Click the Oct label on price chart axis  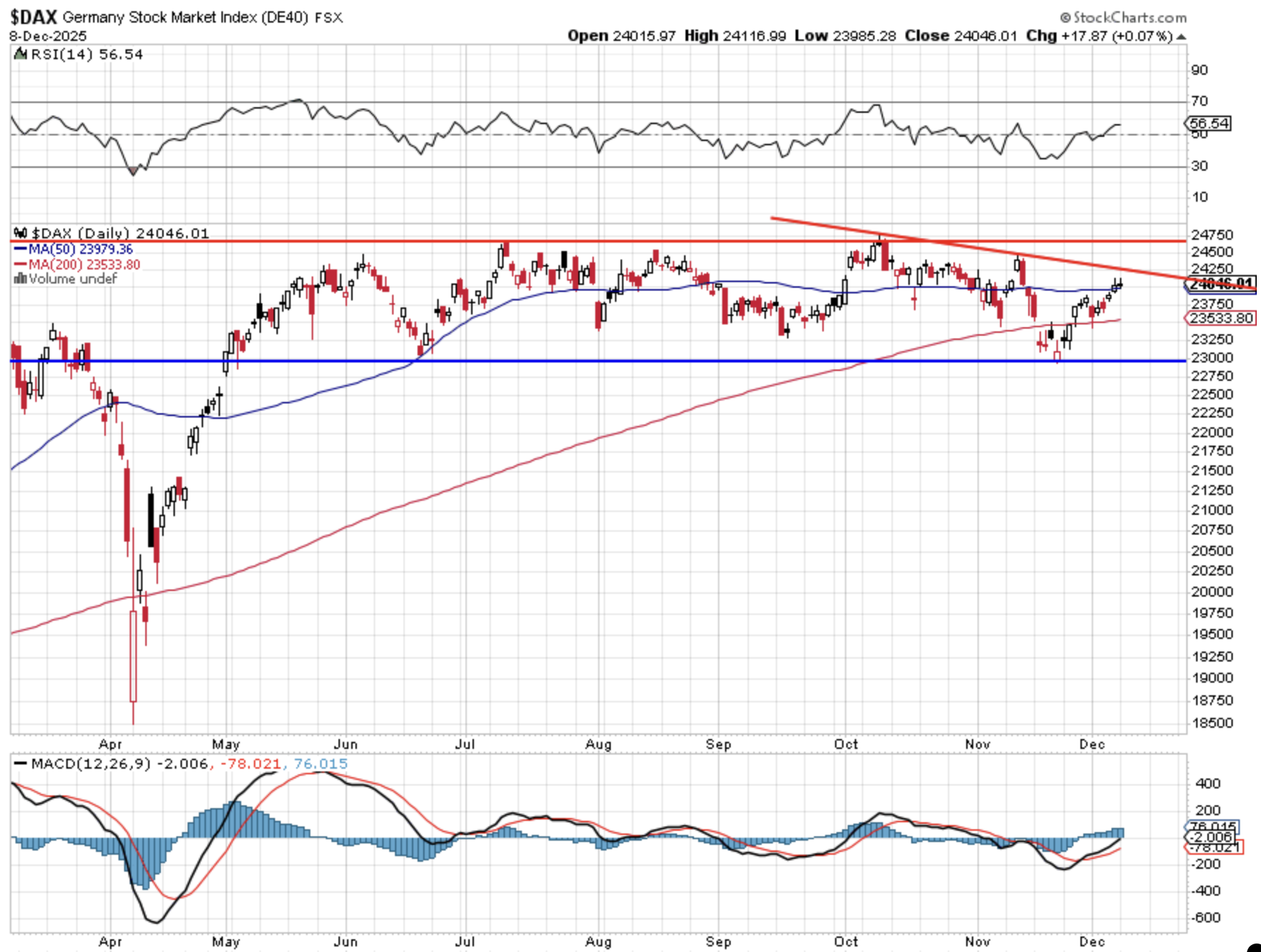click(846, 744)
